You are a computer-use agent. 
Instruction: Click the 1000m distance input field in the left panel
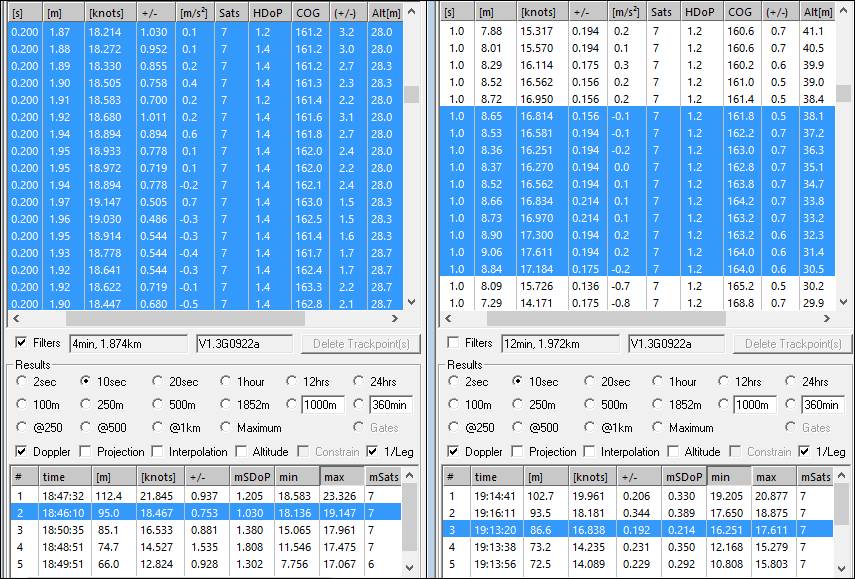[x=323, y=404]
